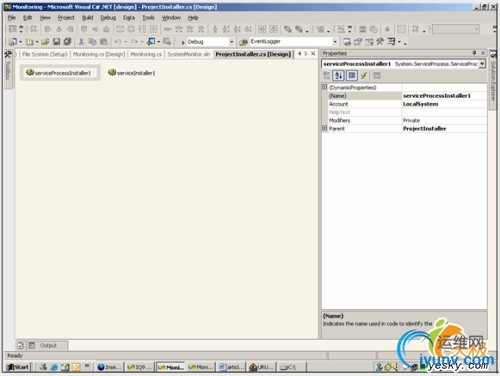The height and width of the screenshot is (376, 500).
Task: Open the Solution Explorer side tab
Action: [x=493, y=80]
